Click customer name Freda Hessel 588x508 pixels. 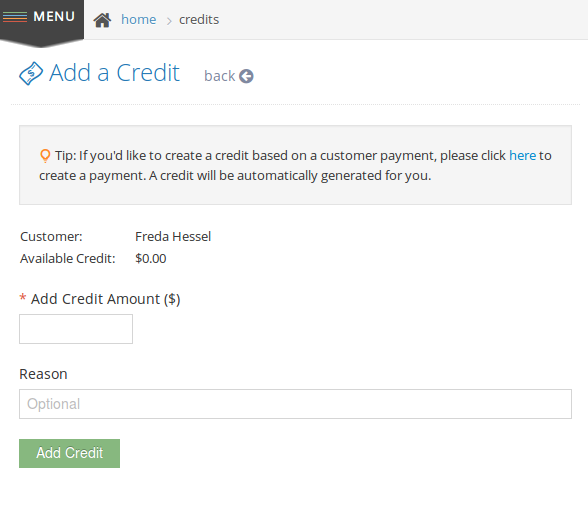(x=173, y=237)
